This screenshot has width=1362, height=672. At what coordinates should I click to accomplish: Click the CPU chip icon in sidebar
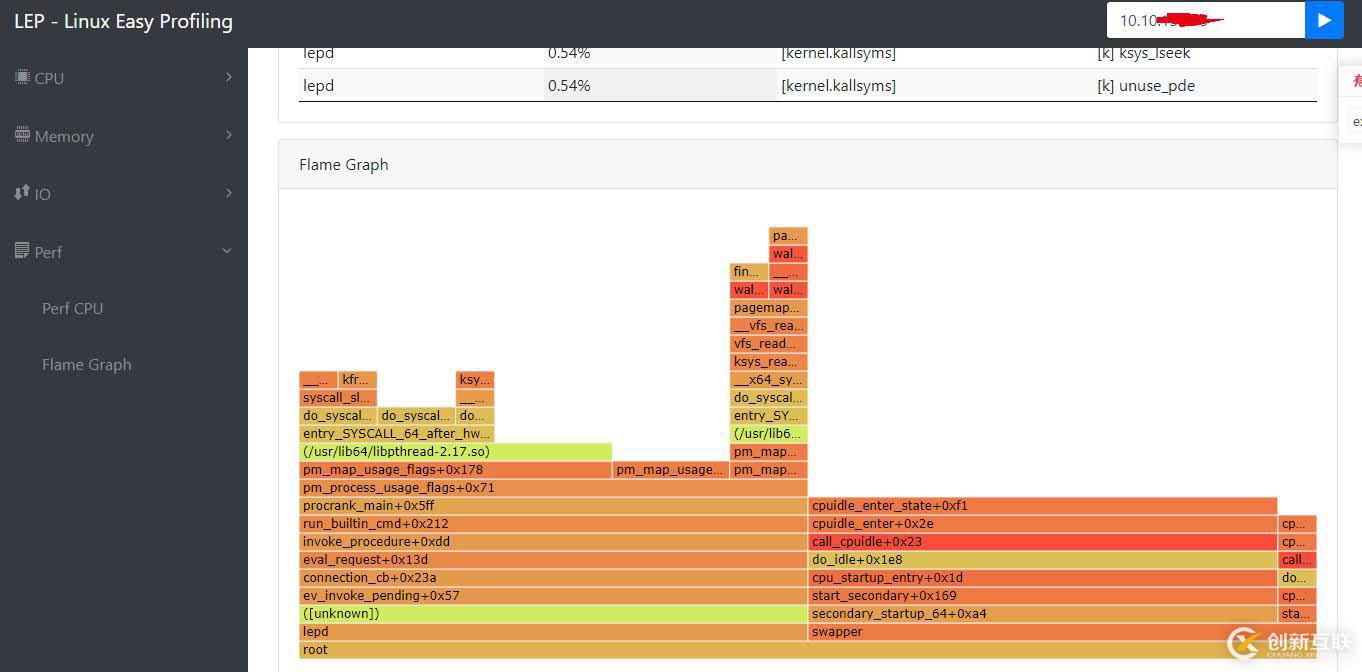pyautogui.click(x=22, y=77)
